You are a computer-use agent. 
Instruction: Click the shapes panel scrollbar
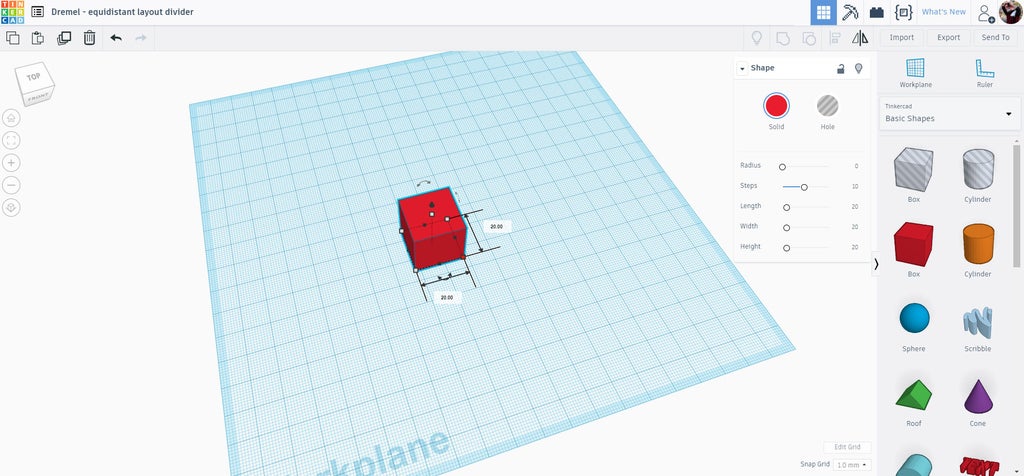point(1017,206)
